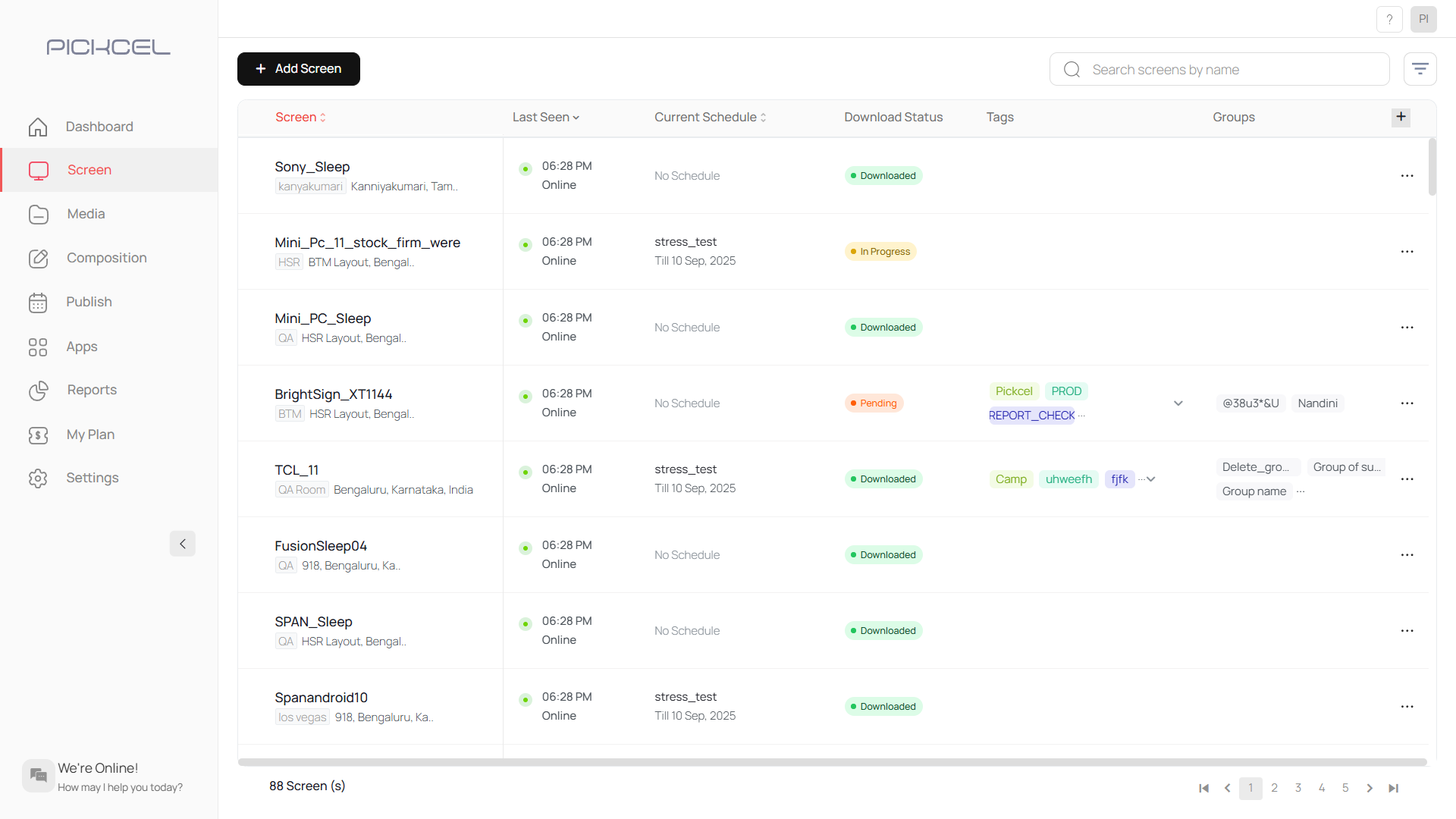Open the screen filter options
This screenshot has height=819, width=1456.
click(x=1420, y=68)
